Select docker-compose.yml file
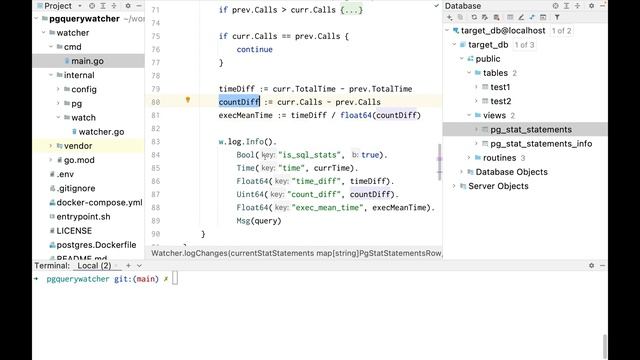This screenshot has width=640, height=360. click(99, 202)
